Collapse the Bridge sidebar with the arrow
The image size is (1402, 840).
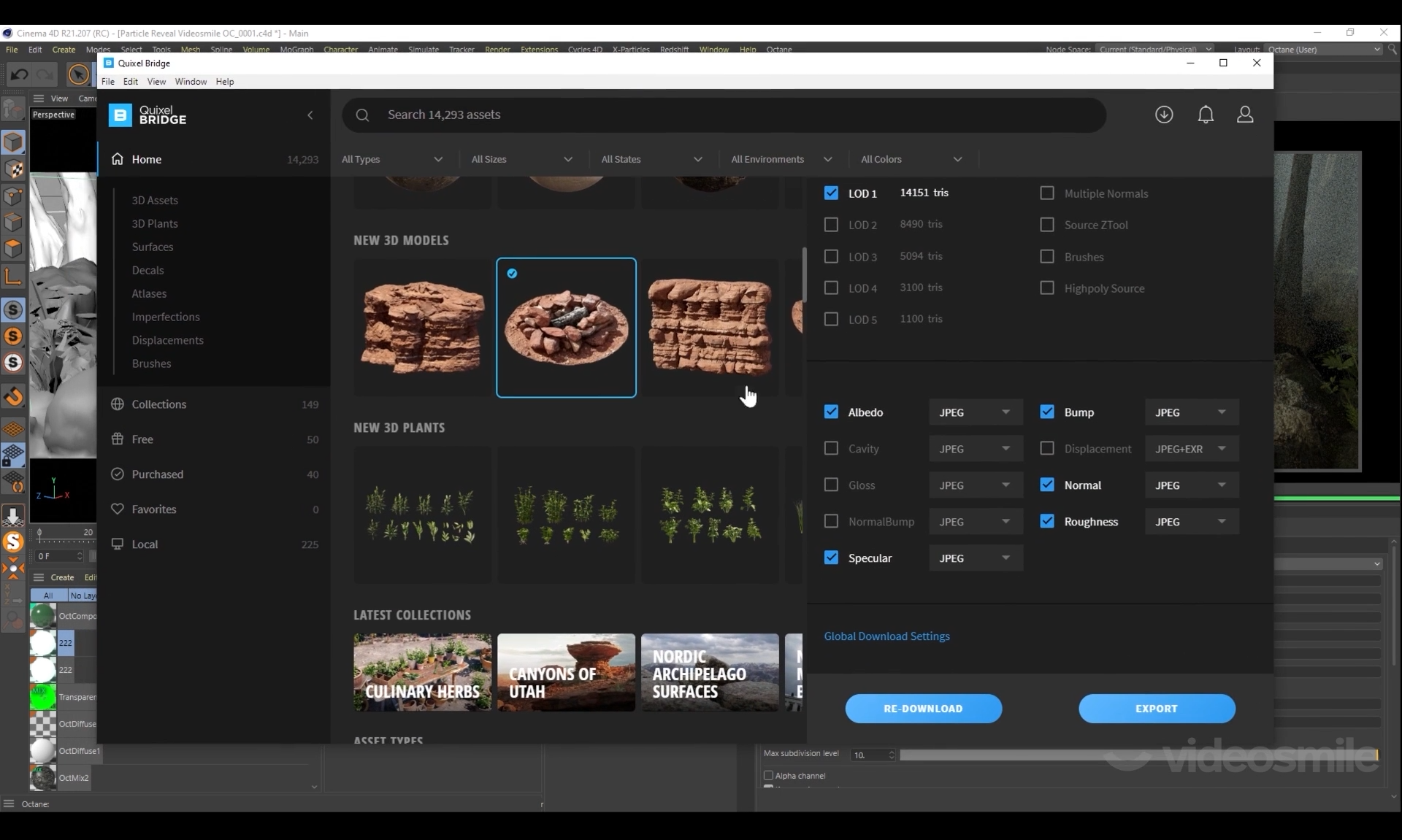point(310,115)
